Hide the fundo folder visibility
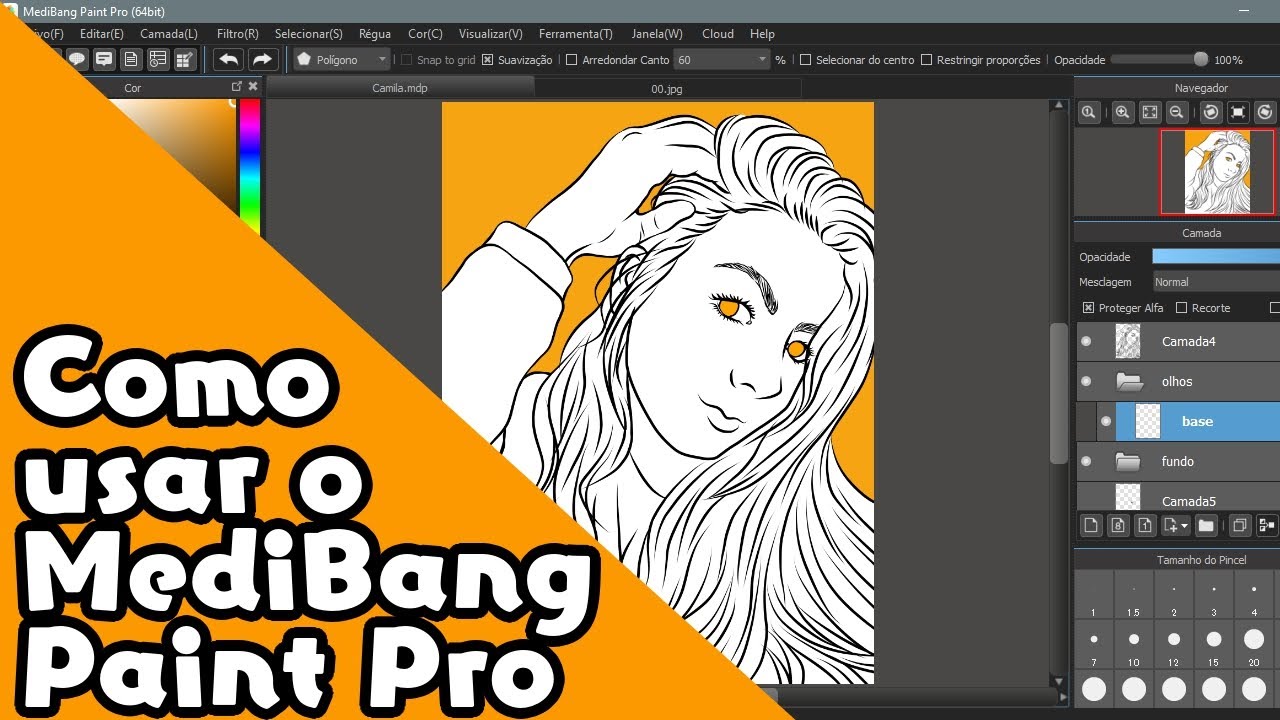This screenshot has height=720, width=1280. [x=1086, y=461]
